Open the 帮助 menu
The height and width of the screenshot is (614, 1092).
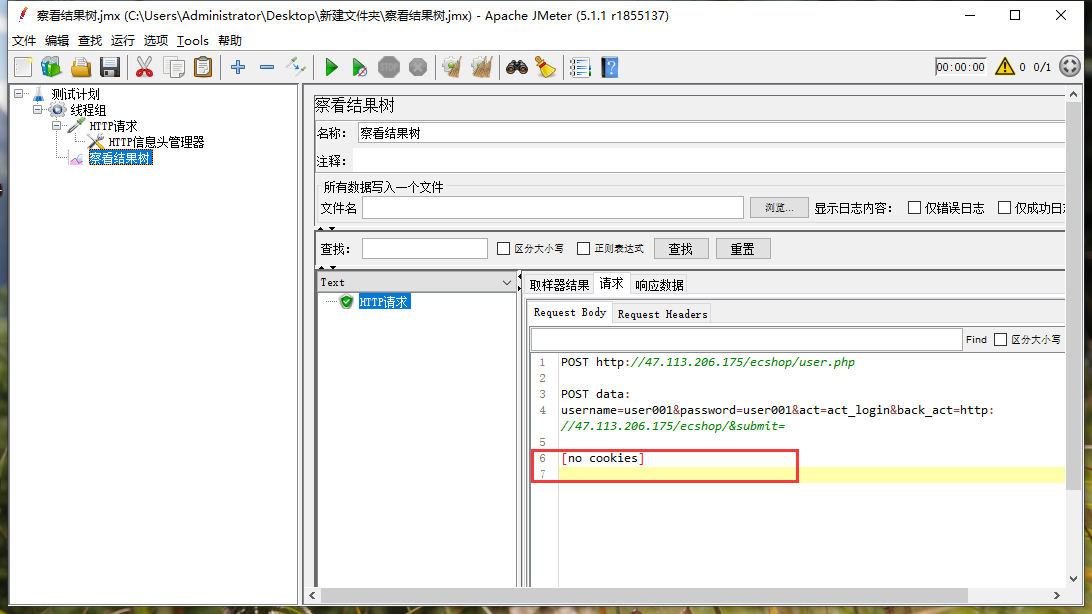[x=230, y=40]
